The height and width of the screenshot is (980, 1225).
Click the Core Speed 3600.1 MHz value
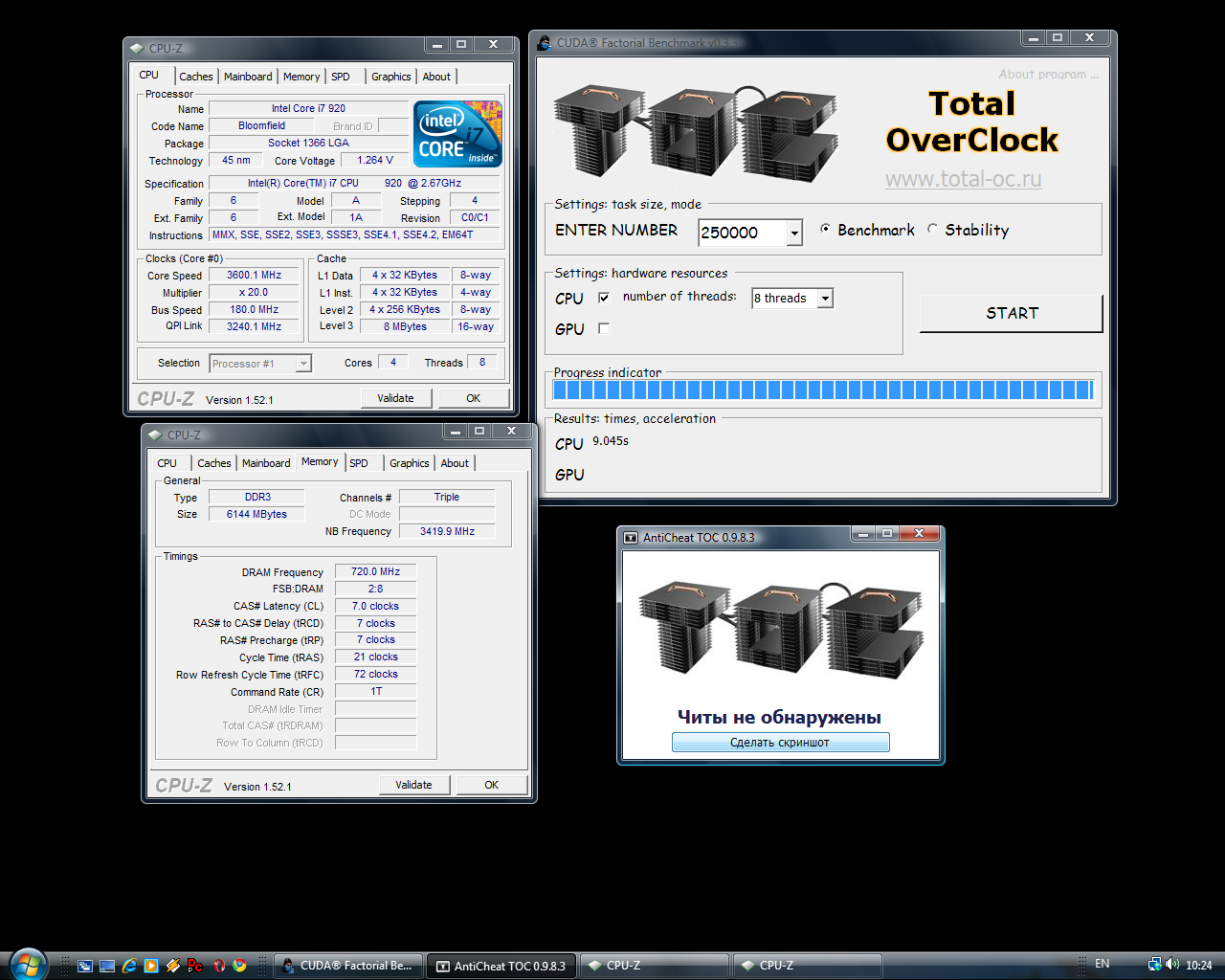coord(254,275)
